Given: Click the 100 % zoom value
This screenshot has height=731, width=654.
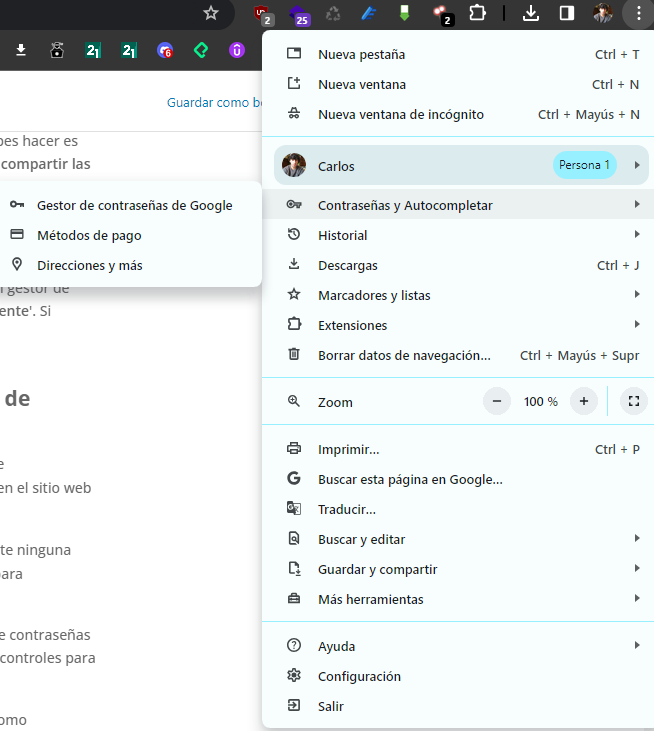Looking at the screenshot, I should 540,401.
